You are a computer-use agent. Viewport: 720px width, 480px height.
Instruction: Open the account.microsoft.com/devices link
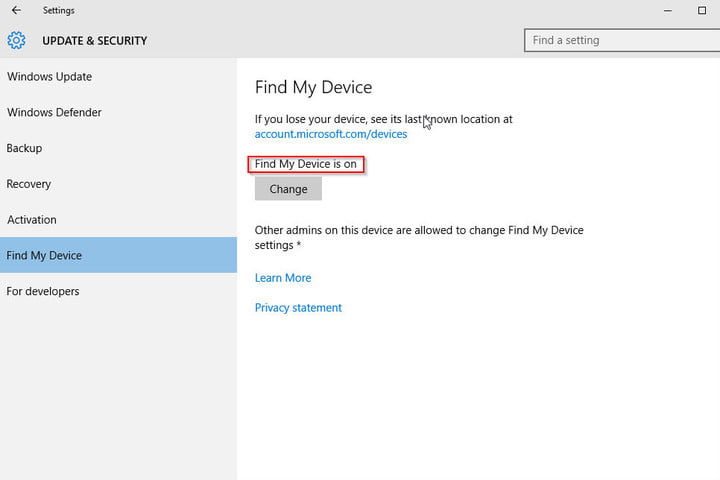[x=331, y=134]
